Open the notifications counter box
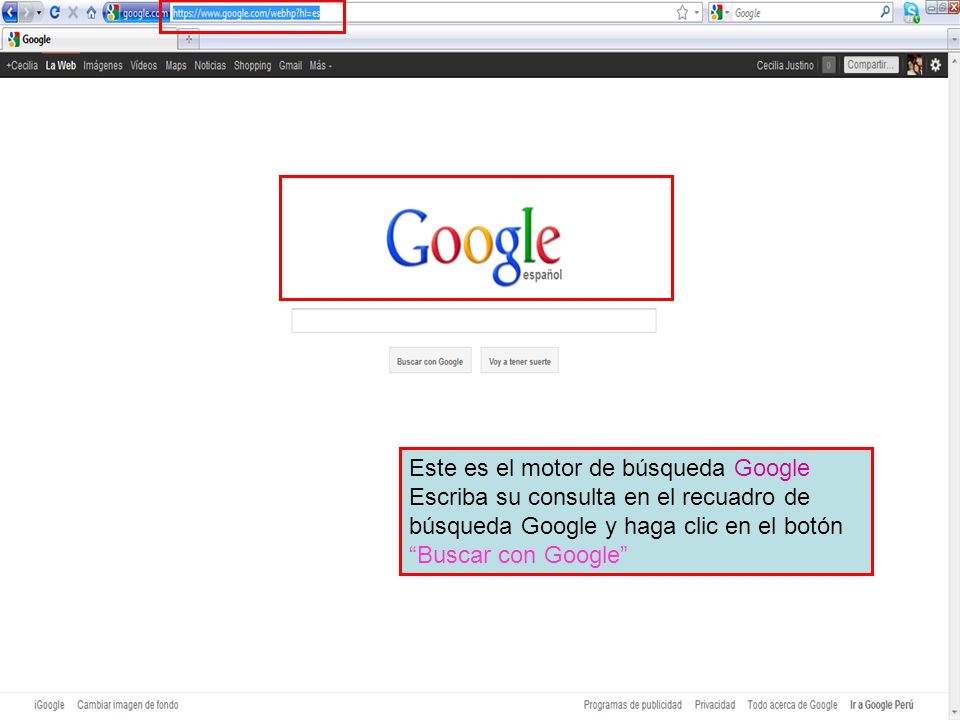The height and width of the screenshot is (720, 960). pos(828,65)
